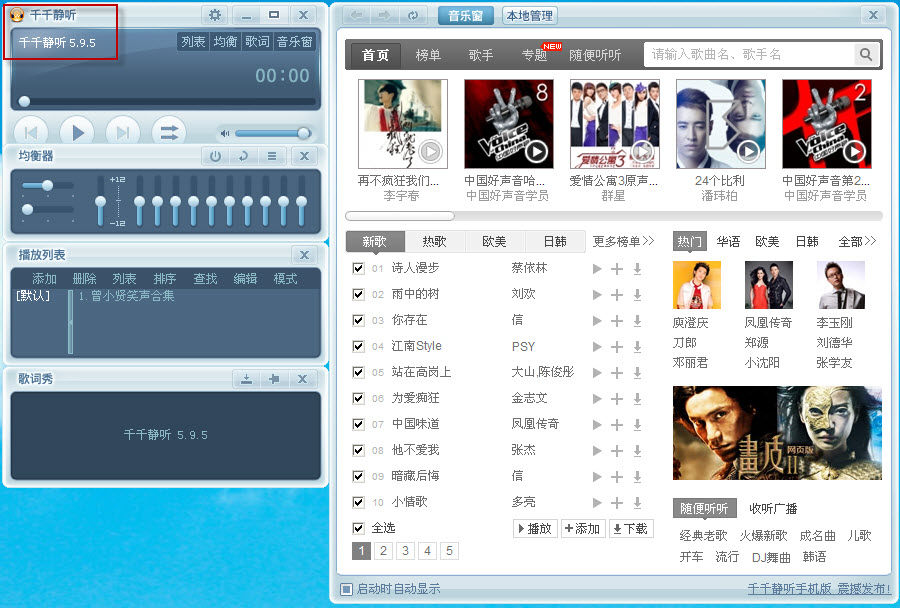
Task: Click the pin icon on the 歌词秀 panel
Action: (x=274, y=379)
